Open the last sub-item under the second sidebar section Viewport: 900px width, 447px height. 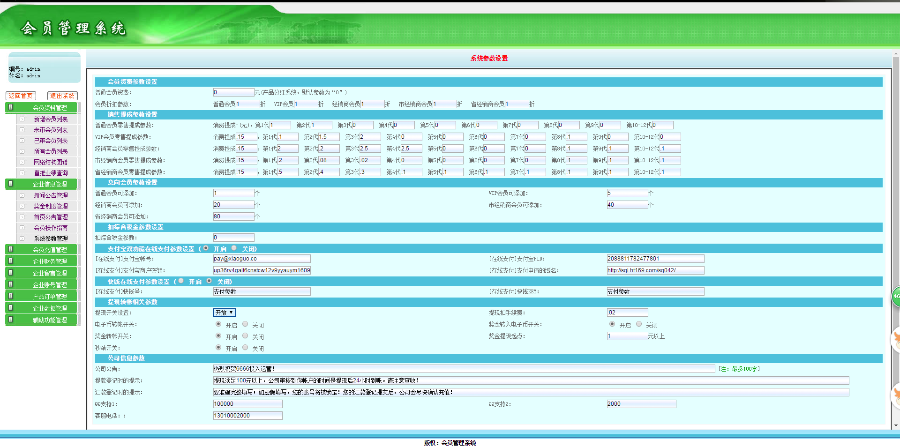click(x=50, y=238)
